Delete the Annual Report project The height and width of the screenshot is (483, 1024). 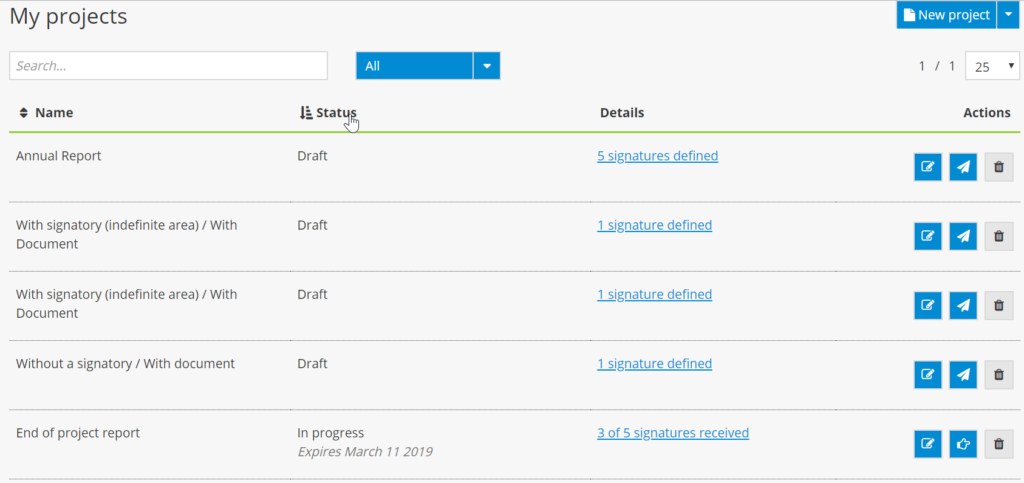click(x=998, y=167)
